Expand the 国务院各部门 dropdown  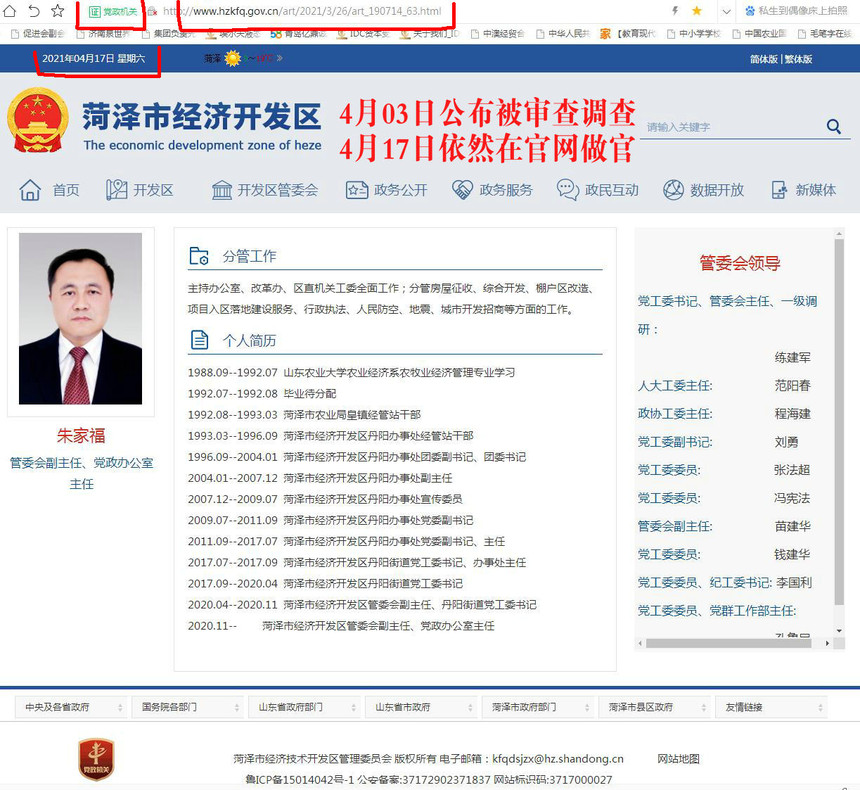[188, 707]
